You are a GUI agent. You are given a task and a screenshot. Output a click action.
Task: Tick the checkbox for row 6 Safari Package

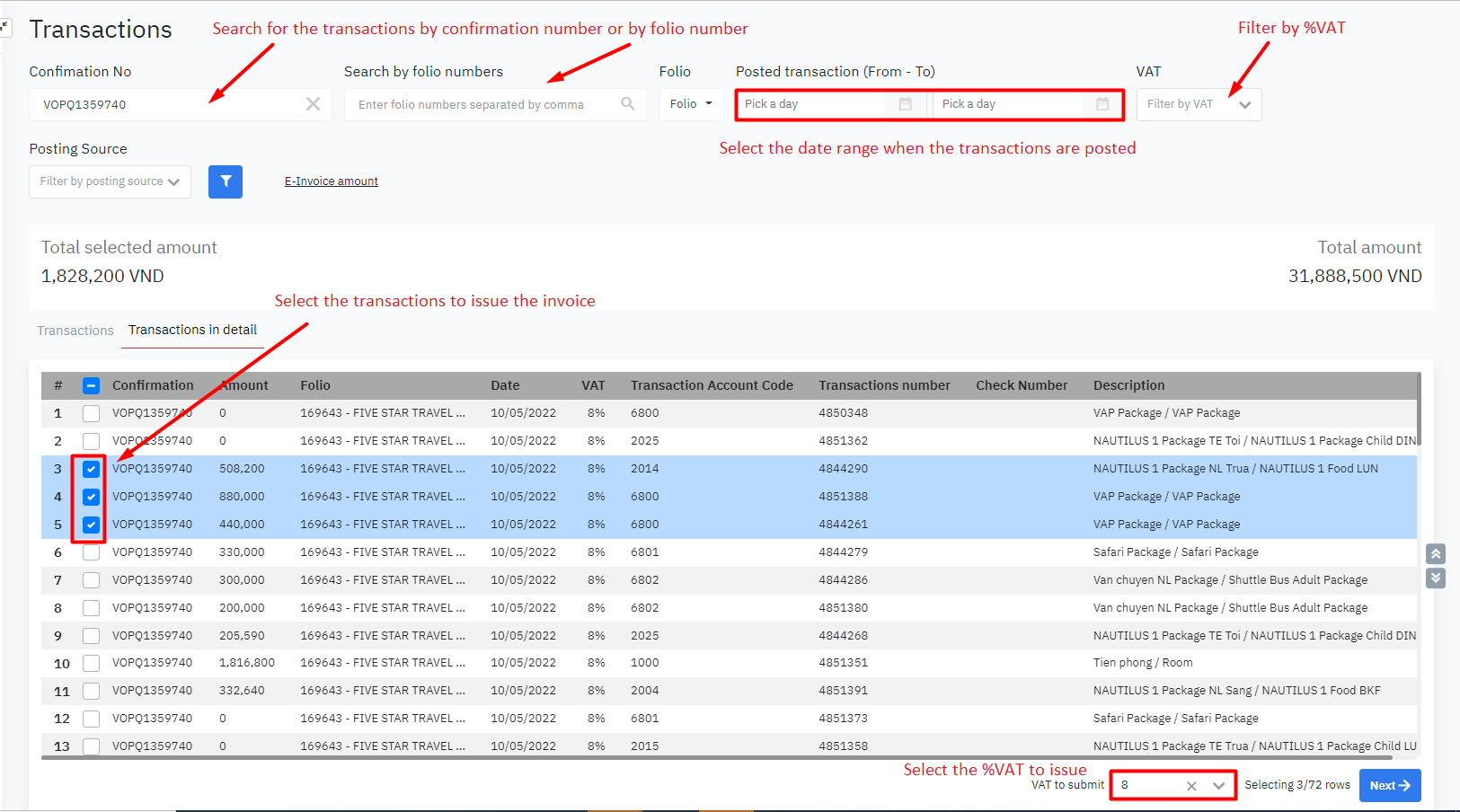click(x=91, y=552)
